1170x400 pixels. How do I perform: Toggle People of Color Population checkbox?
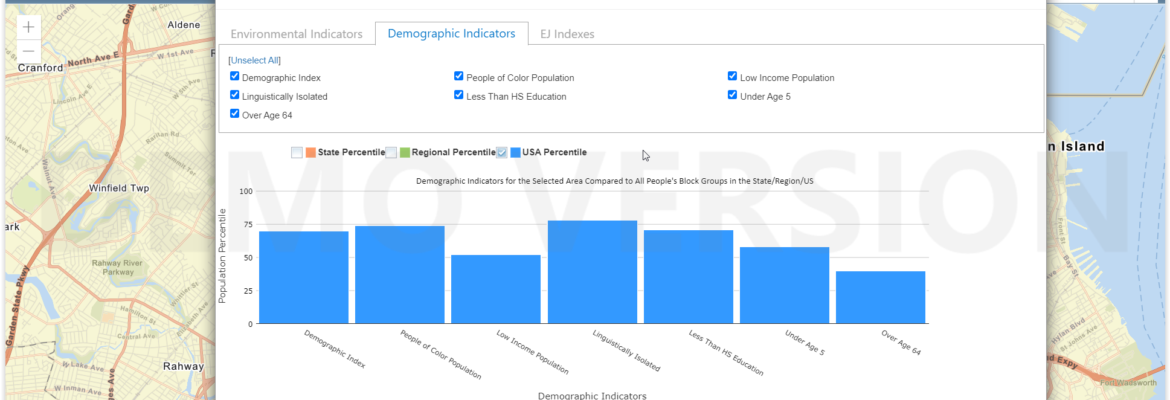click(x=459, y=77)
